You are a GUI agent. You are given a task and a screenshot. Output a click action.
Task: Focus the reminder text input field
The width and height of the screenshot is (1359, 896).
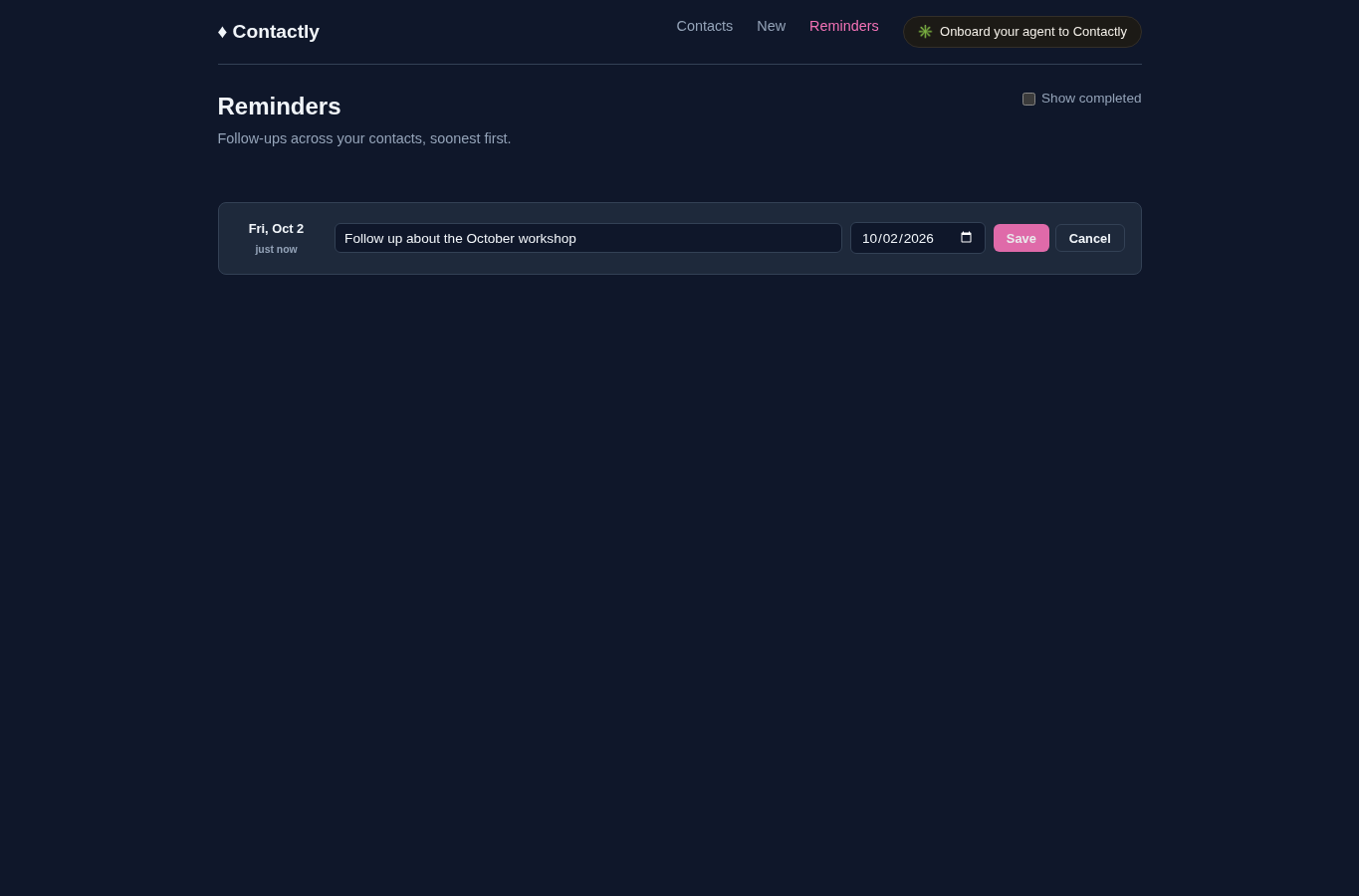pyautogui.click(x=588, y=238)
